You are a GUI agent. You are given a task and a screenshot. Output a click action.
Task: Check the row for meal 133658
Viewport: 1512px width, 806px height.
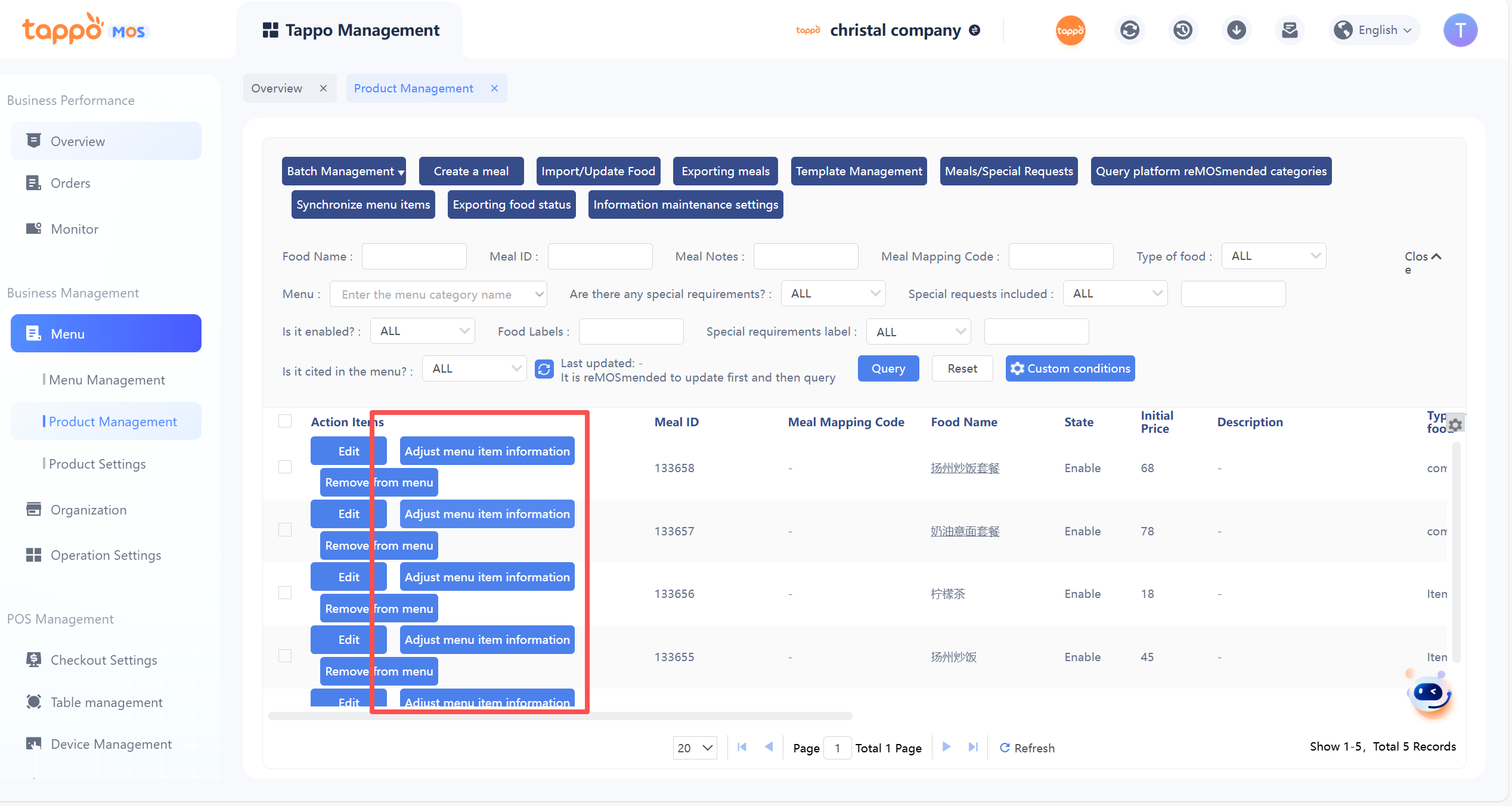tap(285, 467)
